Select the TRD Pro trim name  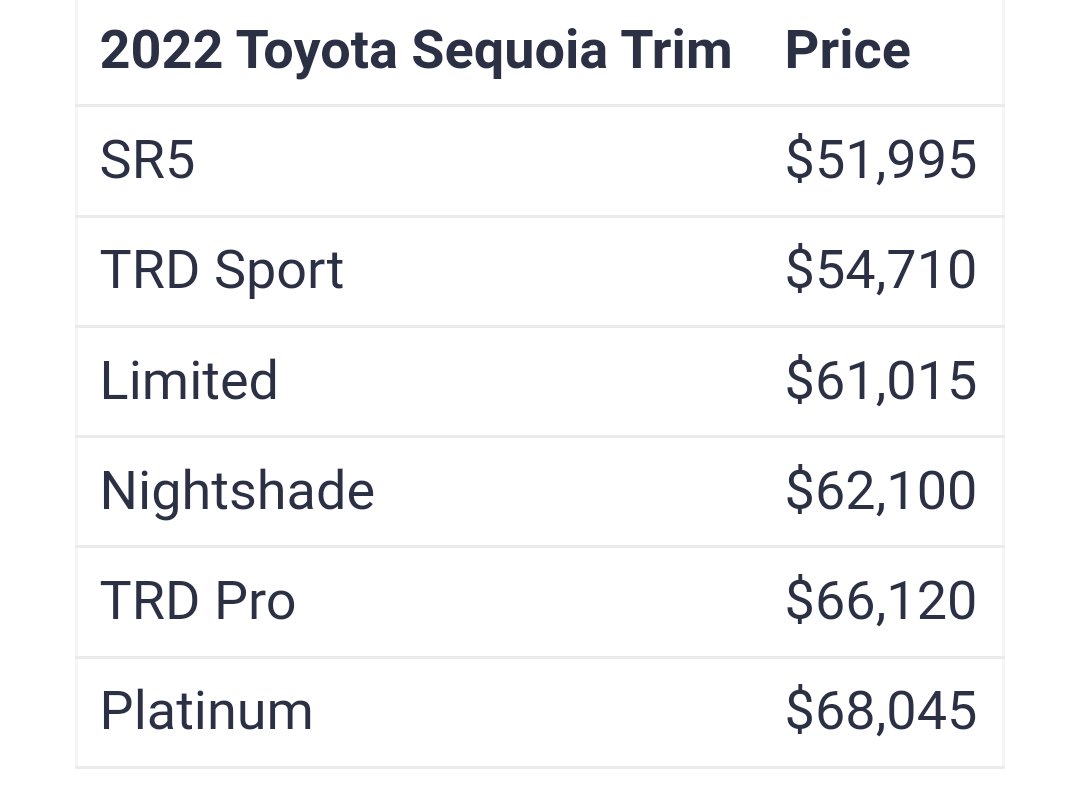point(198,601)
